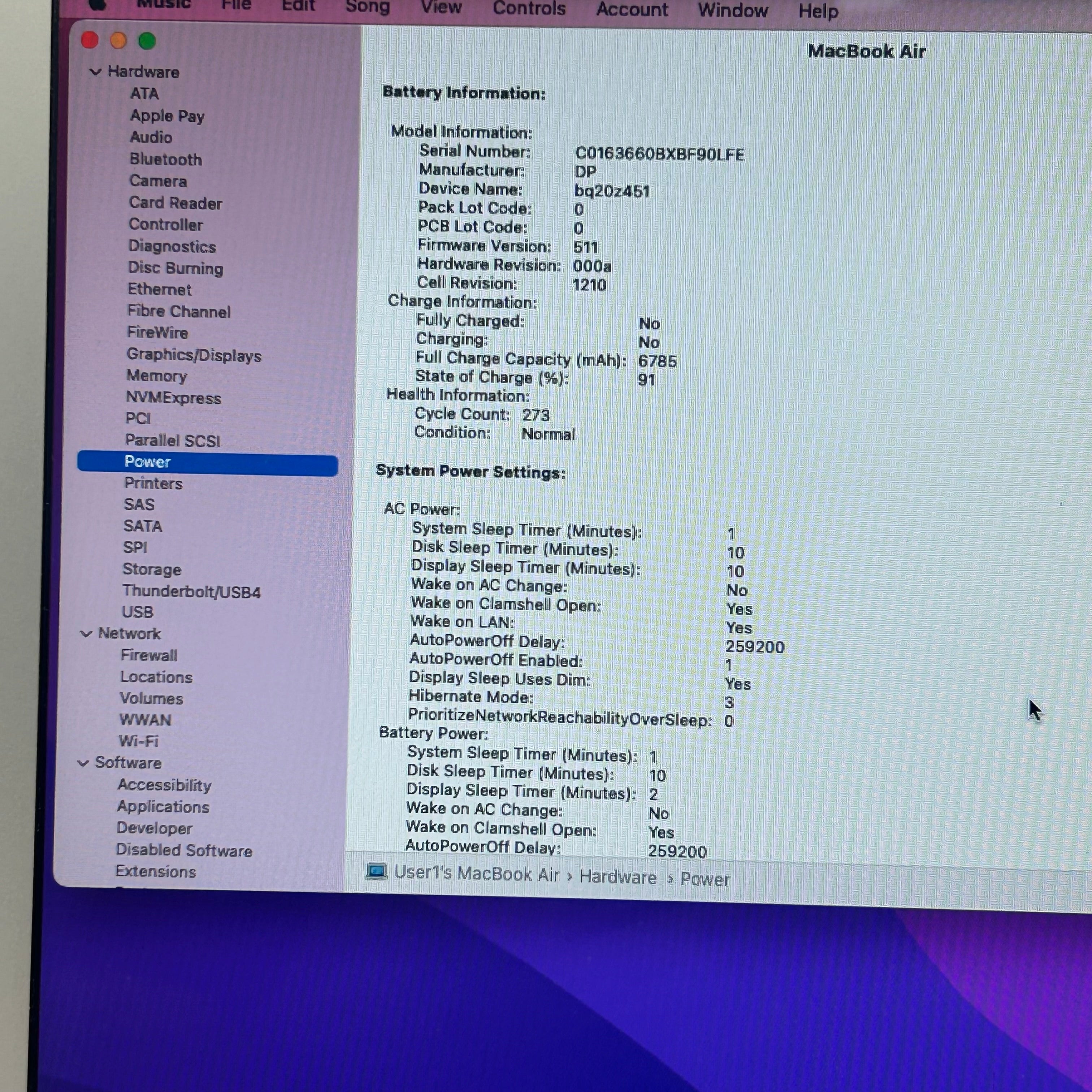This screenshot has width=1092, height=1092.
Task: Select Printers in the sidebar
Action: (x=153, y=484)
